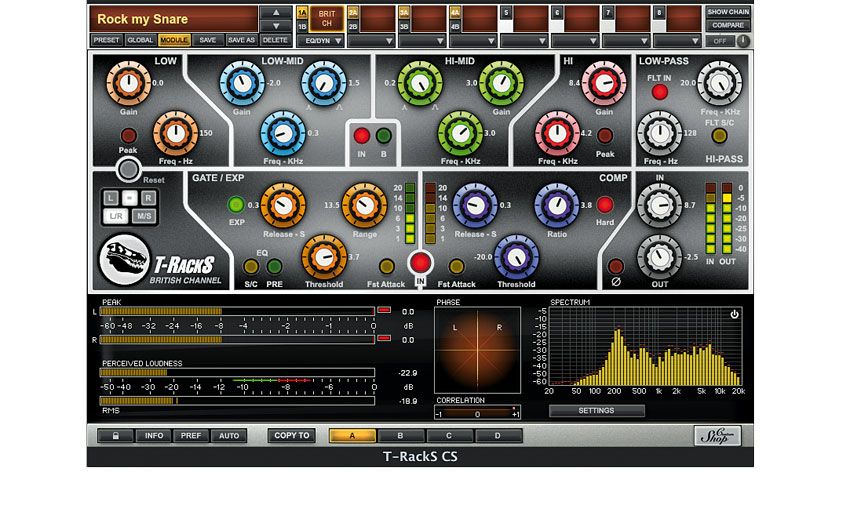
Task: Toggle the EQ B green button
Action: pyautogui.click(x=383, y=135)
